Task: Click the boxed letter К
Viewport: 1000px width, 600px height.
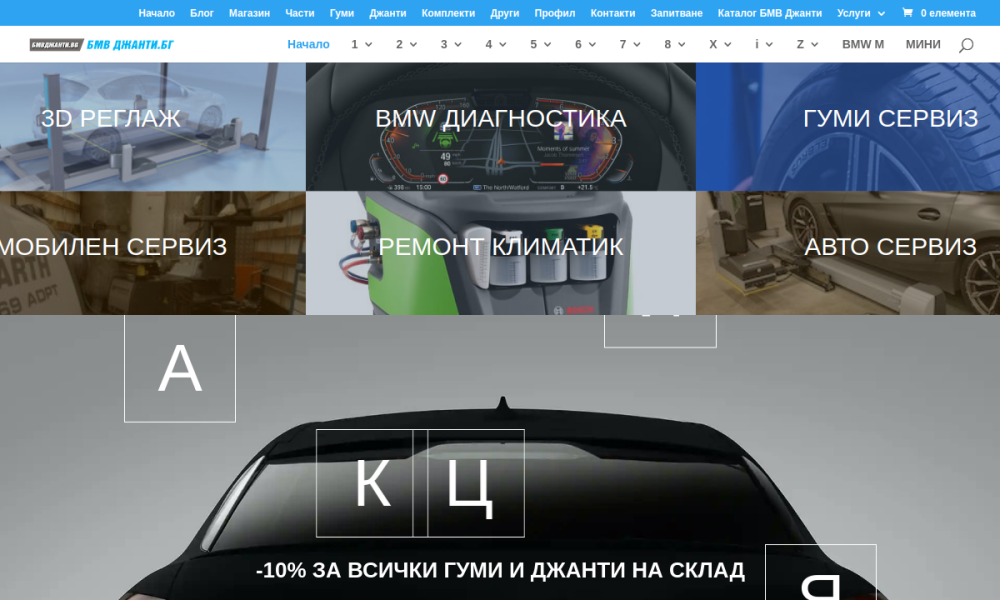Action: tap(372, 483)
